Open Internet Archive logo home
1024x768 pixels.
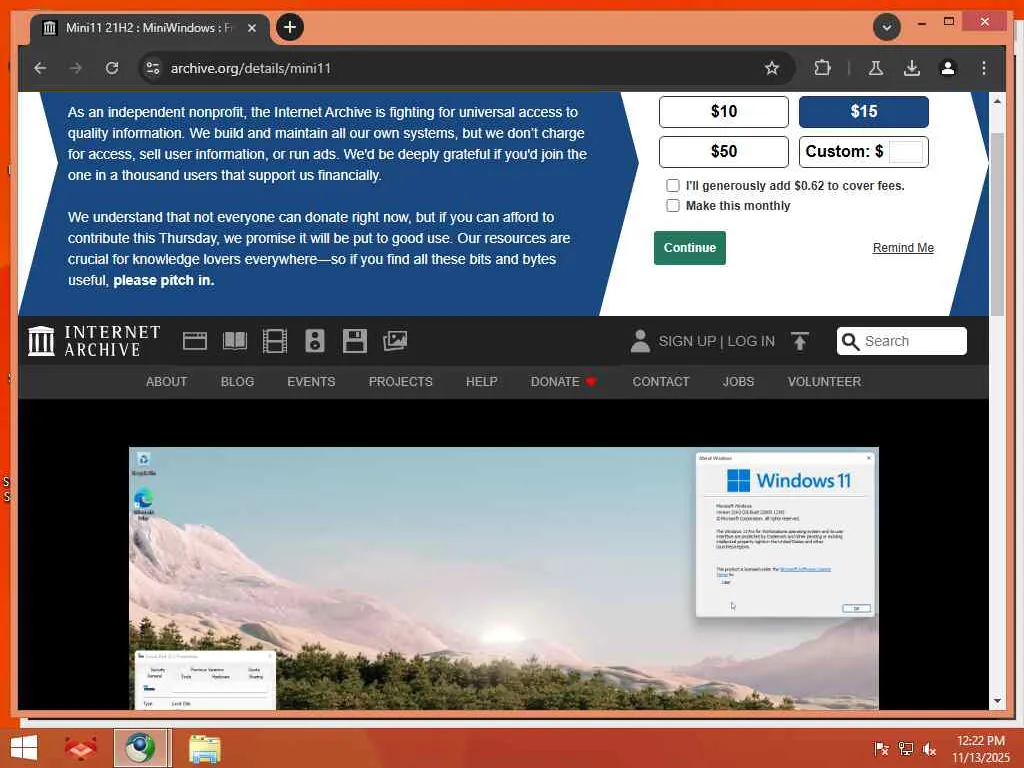(95, 341)
